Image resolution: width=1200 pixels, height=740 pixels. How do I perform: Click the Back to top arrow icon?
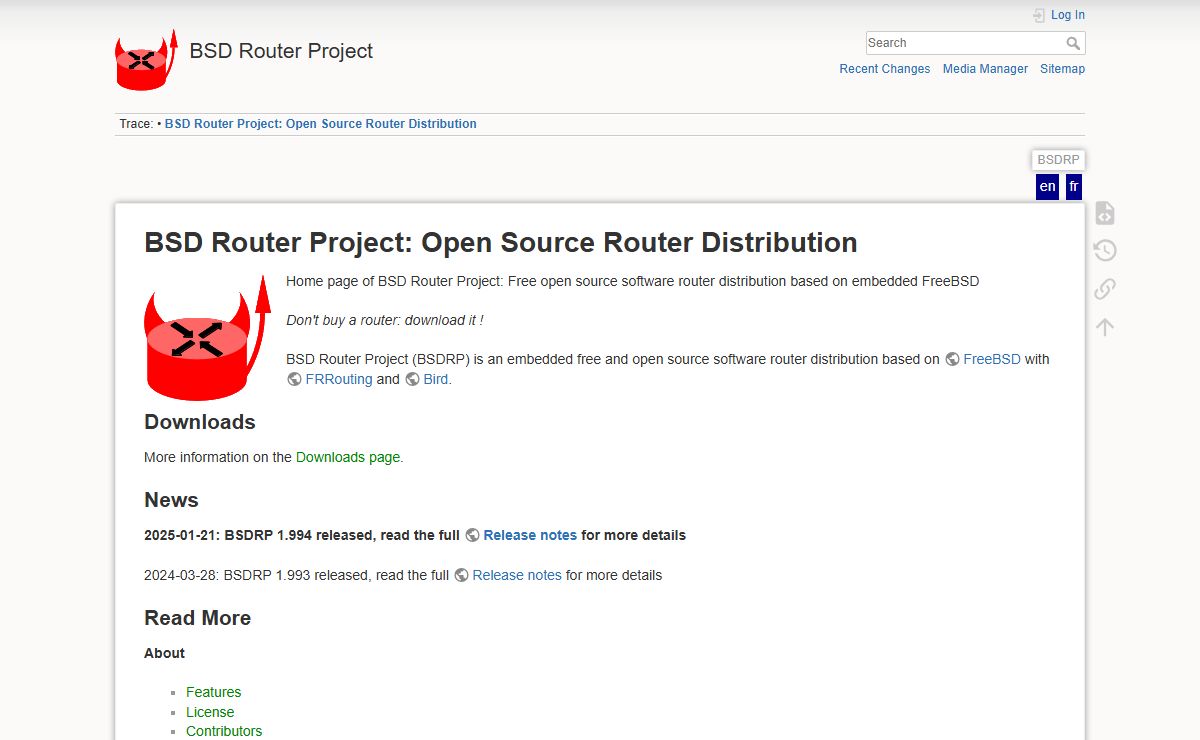point(1105,327)
